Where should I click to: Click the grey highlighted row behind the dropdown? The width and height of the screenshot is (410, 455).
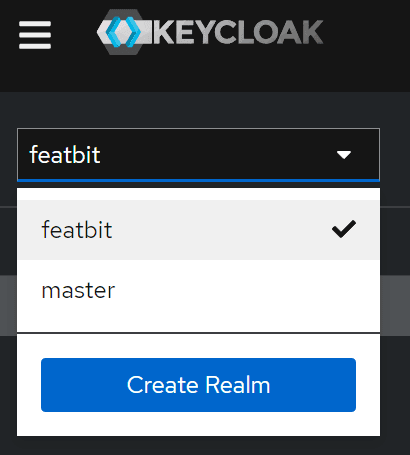395,306
